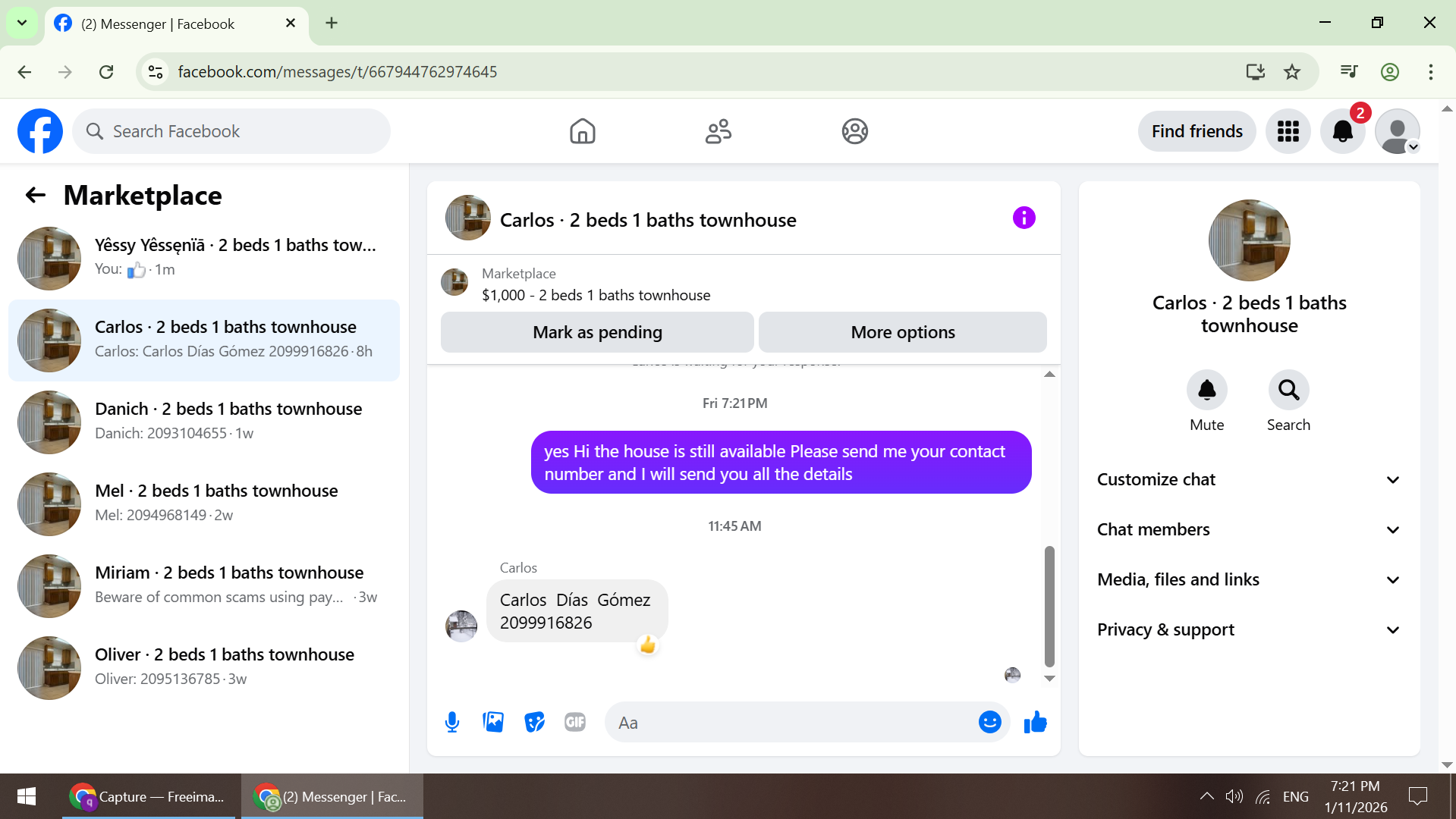Image resolution: width=1456 pixels, height=819 pixels.
Task: Open the Chrome profile icon
Action: tap(1390, 72)
